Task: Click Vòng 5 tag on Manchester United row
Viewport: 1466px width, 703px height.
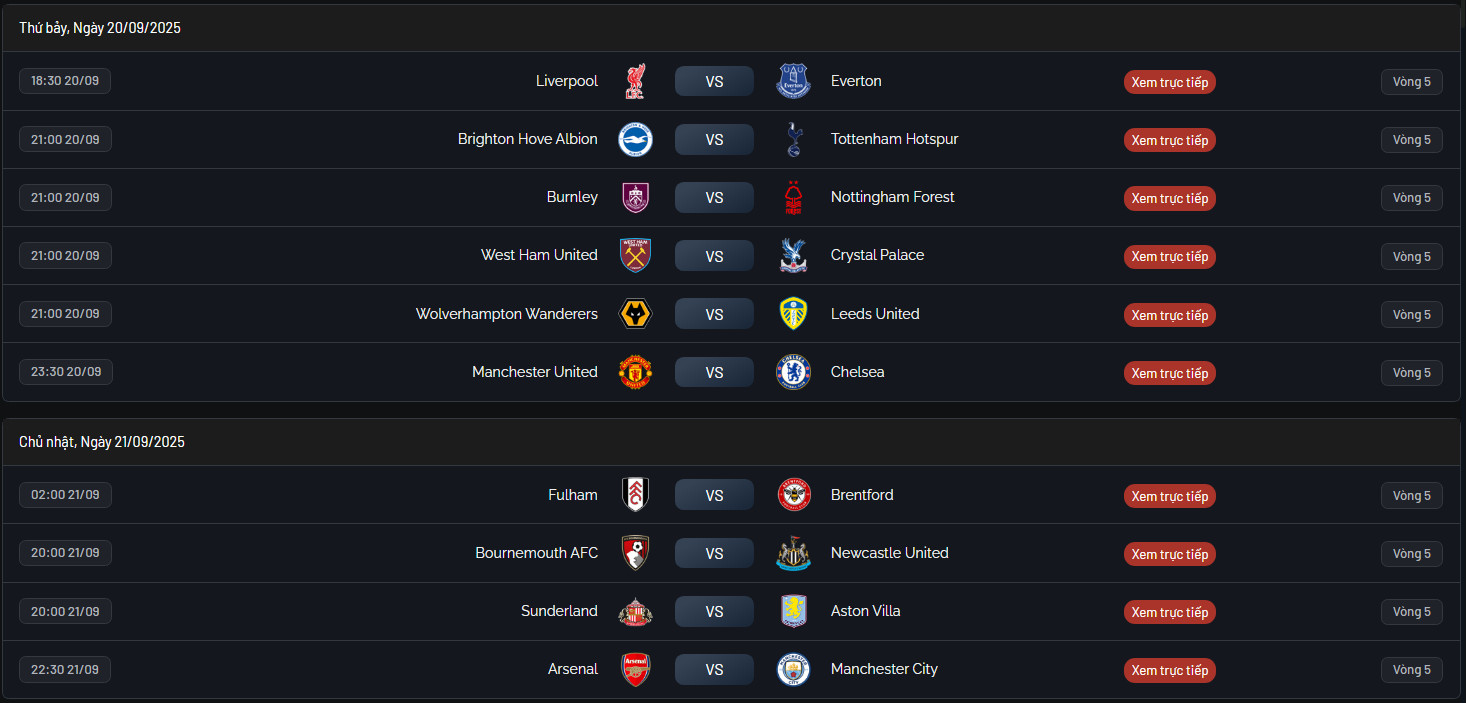Action: tap(1411, 373)
